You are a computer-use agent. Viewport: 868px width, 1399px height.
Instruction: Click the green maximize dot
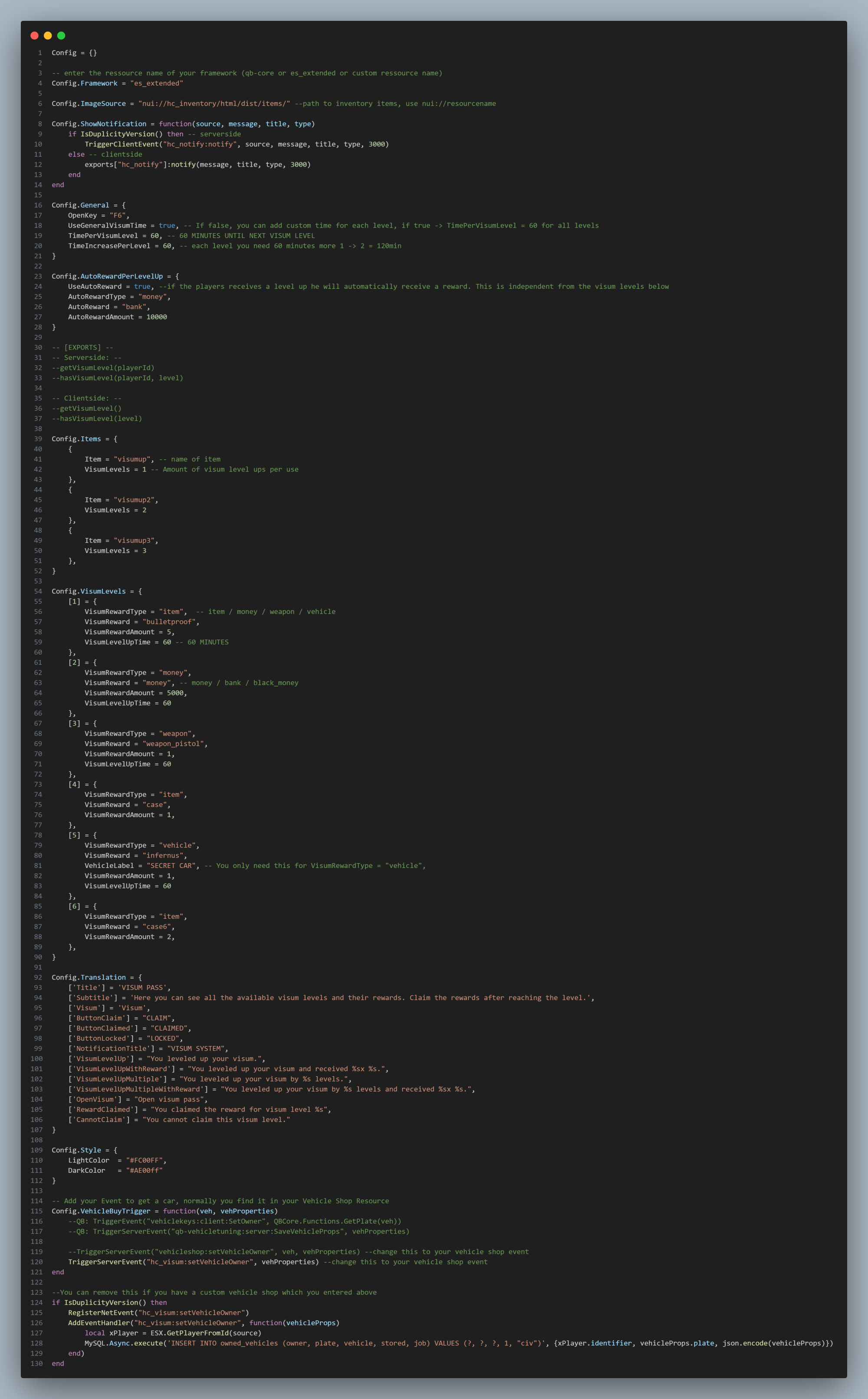pos(62,36)
